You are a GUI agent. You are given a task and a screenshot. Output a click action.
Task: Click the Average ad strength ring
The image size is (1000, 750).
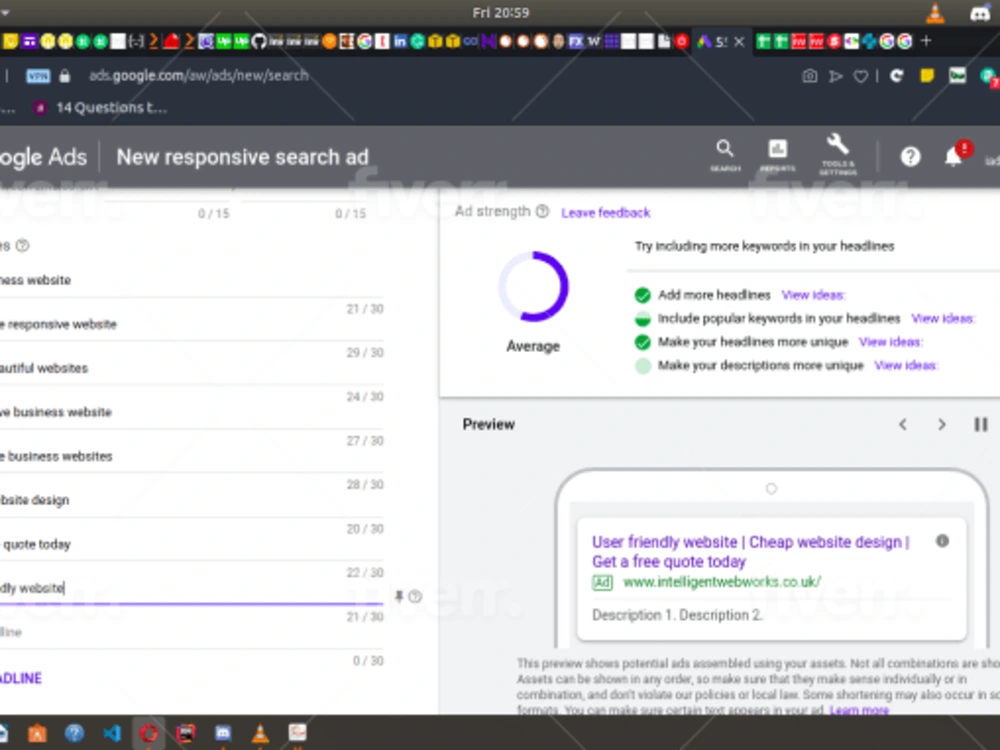click(533, 286)
